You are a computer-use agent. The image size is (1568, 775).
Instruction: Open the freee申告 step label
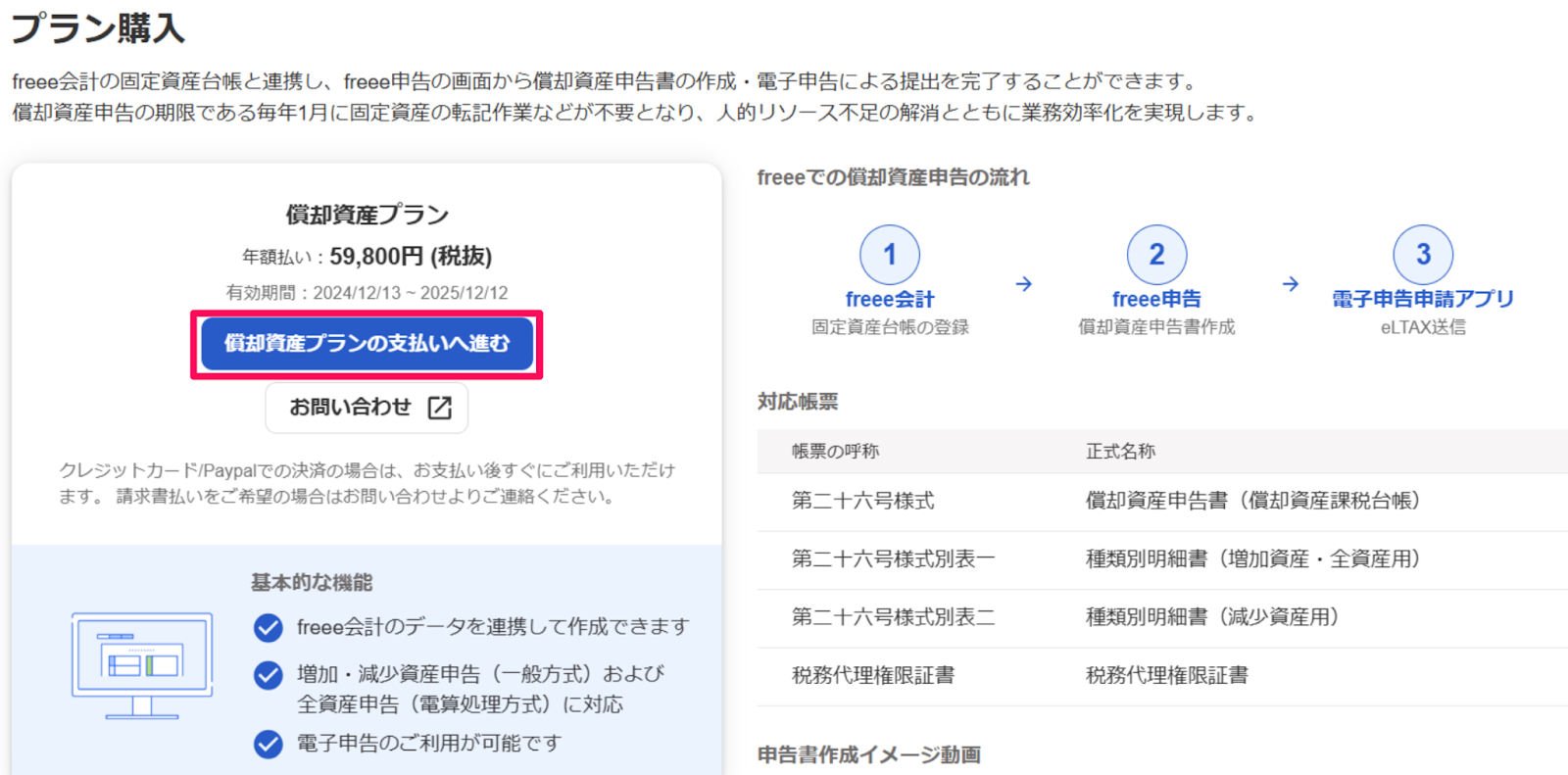coord(1156,299)
